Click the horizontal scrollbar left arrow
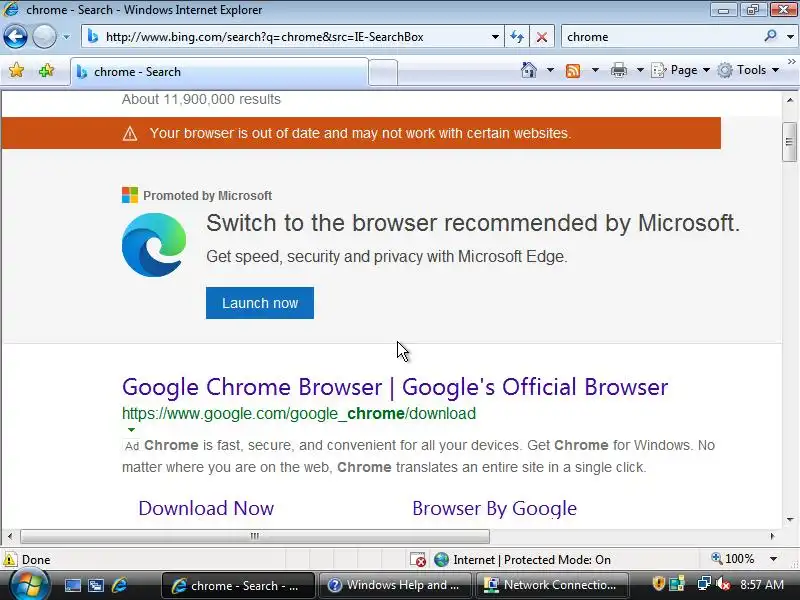 10,536
